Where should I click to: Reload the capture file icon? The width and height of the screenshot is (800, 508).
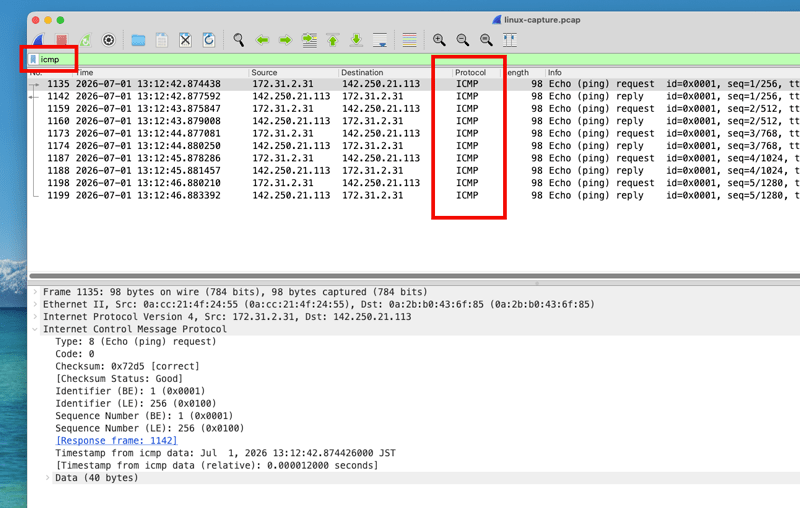209,40
